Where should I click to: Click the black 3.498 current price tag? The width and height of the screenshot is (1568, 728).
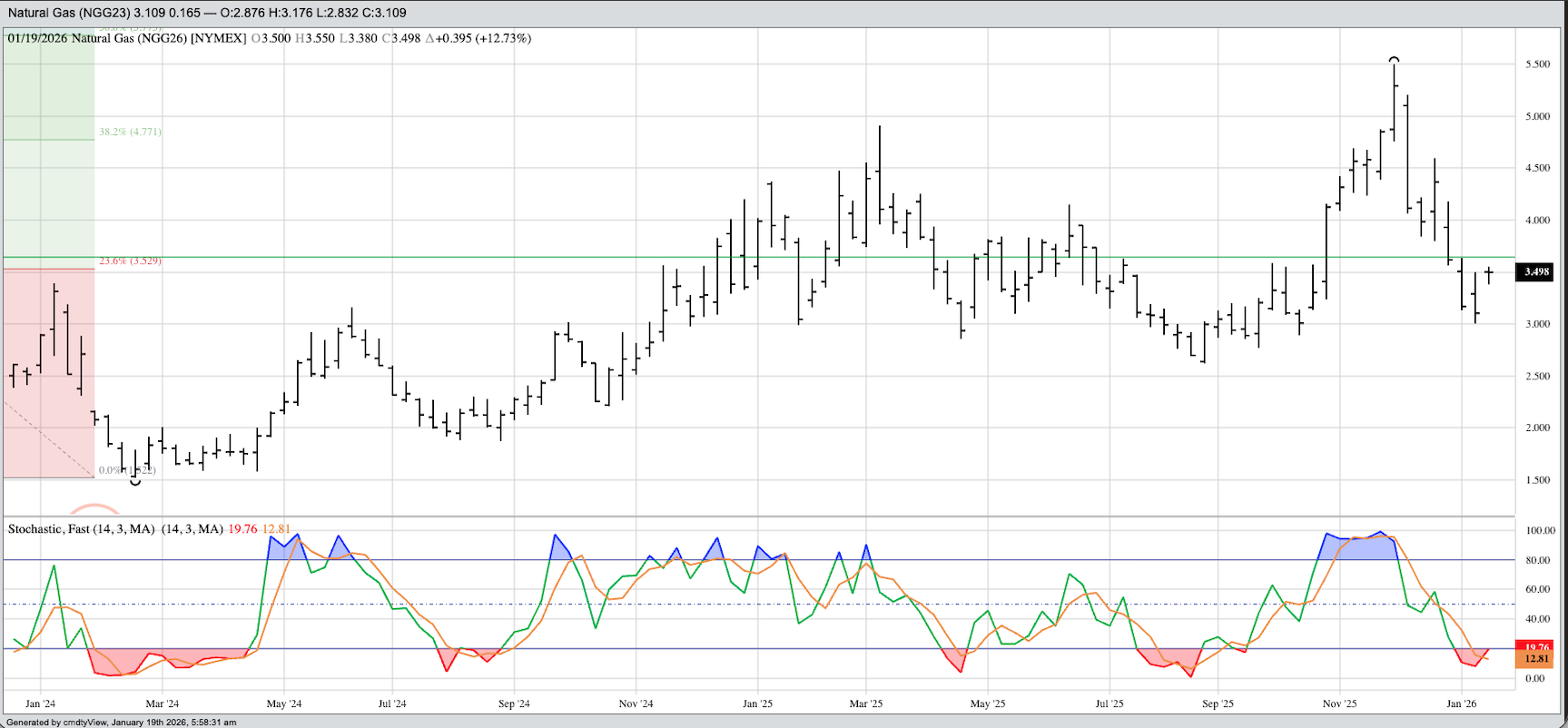(1536, 271)
